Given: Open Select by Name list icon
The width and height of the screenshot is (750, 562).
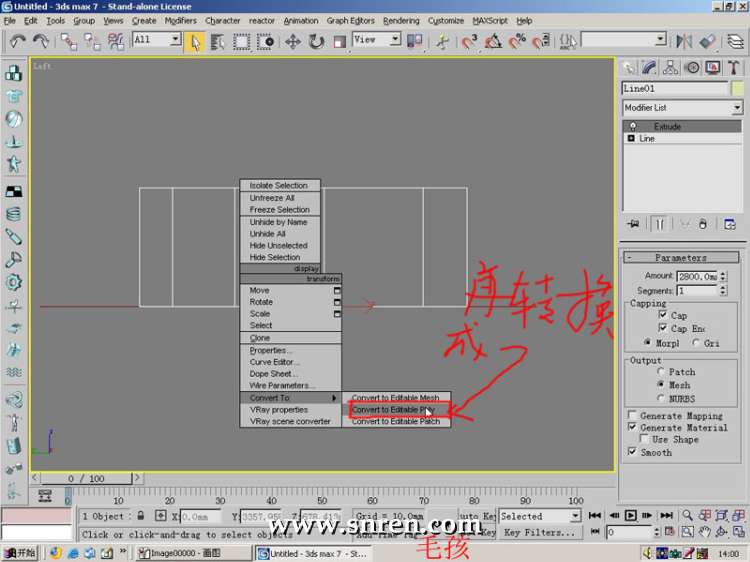Looking at the screenshot, I should point(218,42).
